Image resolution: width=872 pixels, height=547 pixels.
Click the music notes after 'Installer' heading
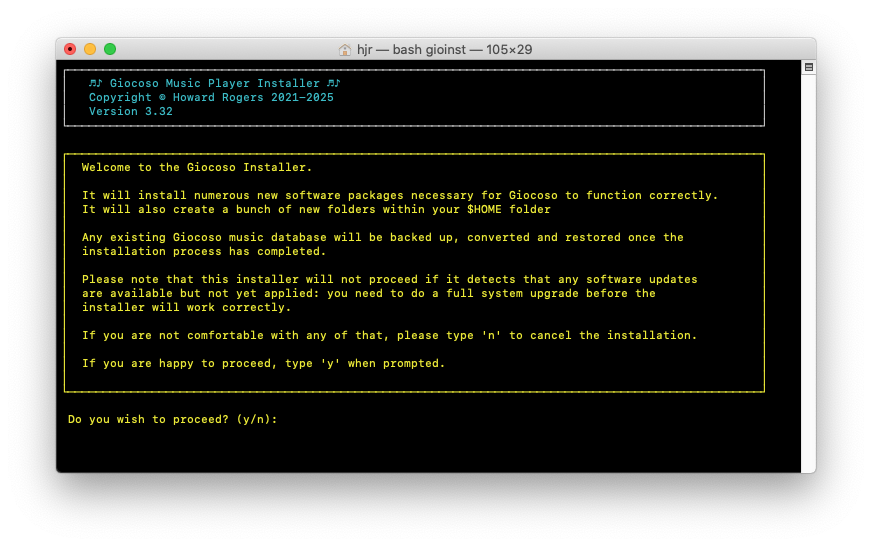[x=334, y=83]
